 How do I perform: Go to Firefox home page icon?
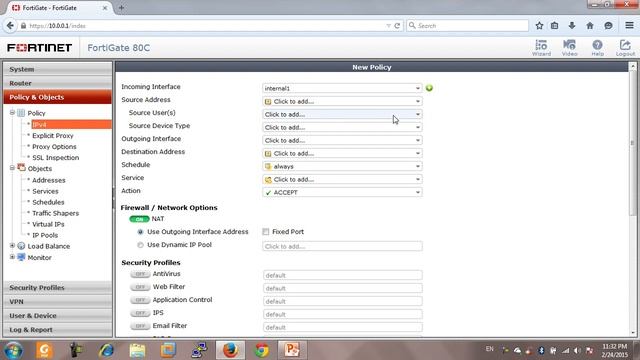pyautogui.click(x=590, y=26)
